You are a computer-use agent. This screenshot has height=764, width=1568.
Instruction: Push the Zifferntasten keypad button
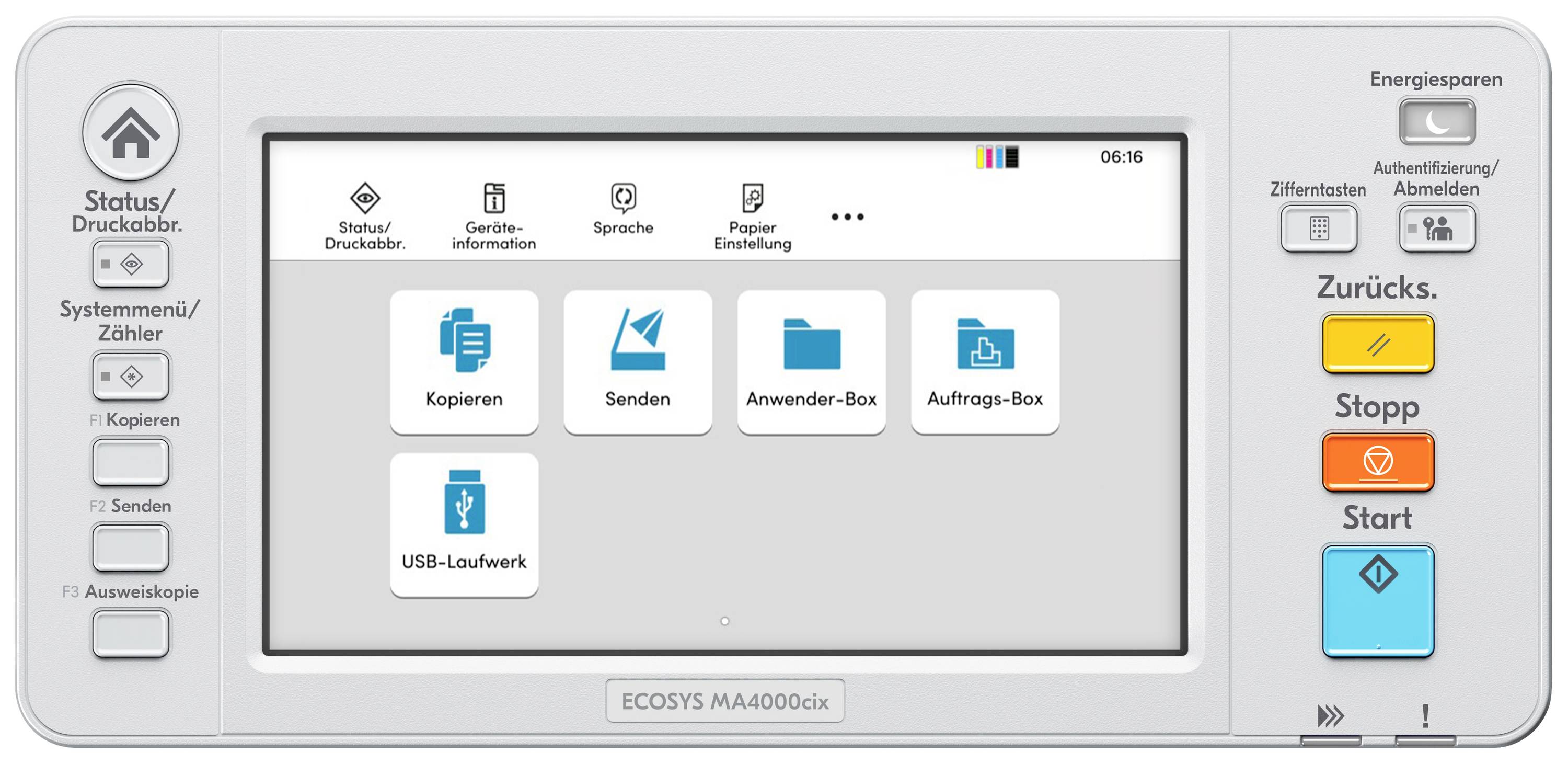1319,229
